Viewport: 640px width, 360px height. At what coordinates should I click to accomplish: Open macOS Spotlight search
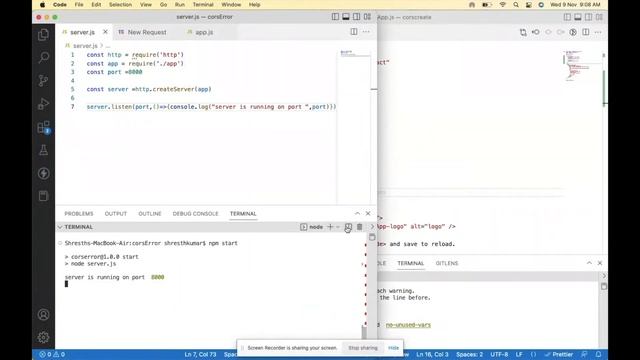(x=516, y=5)
